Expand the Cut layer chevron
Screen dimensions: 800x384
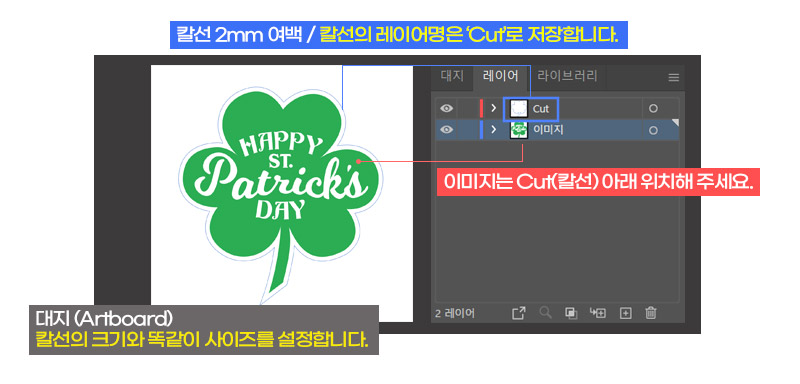[493, 109]
